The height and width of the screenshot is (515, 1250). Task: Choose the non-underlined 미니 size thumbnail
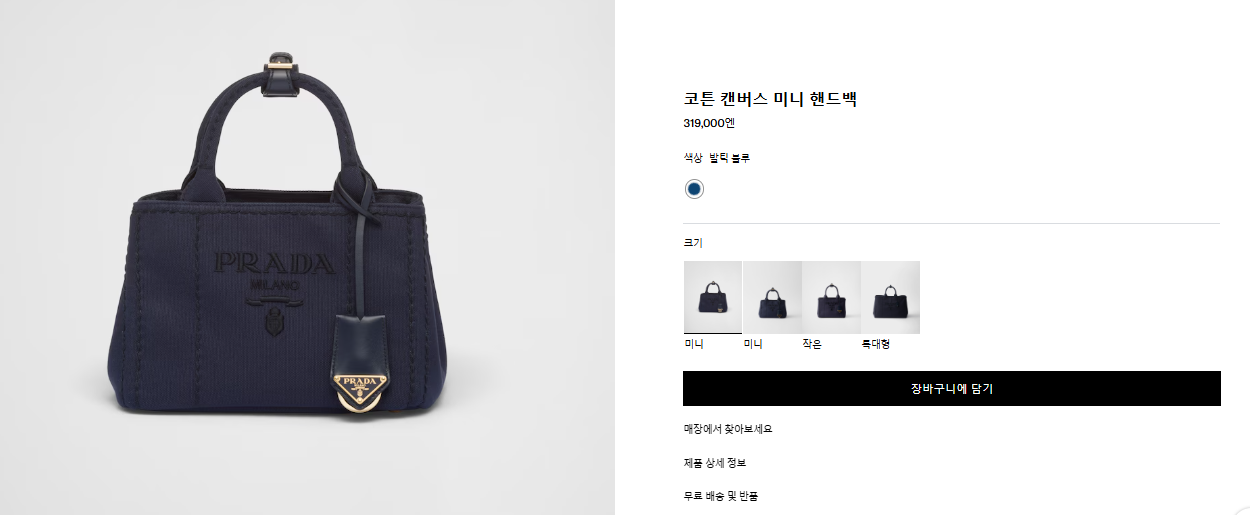tap(772, 297)
